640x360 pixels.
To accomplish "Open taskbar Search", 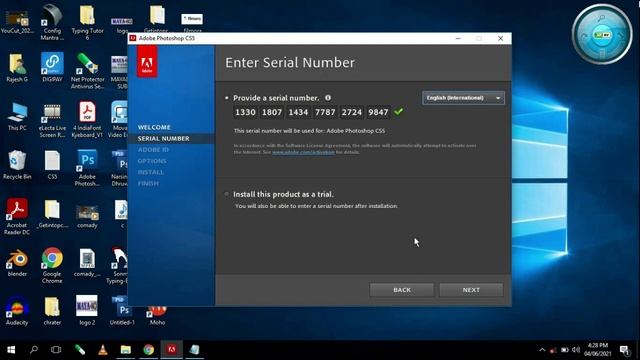I will click(34, 350).
